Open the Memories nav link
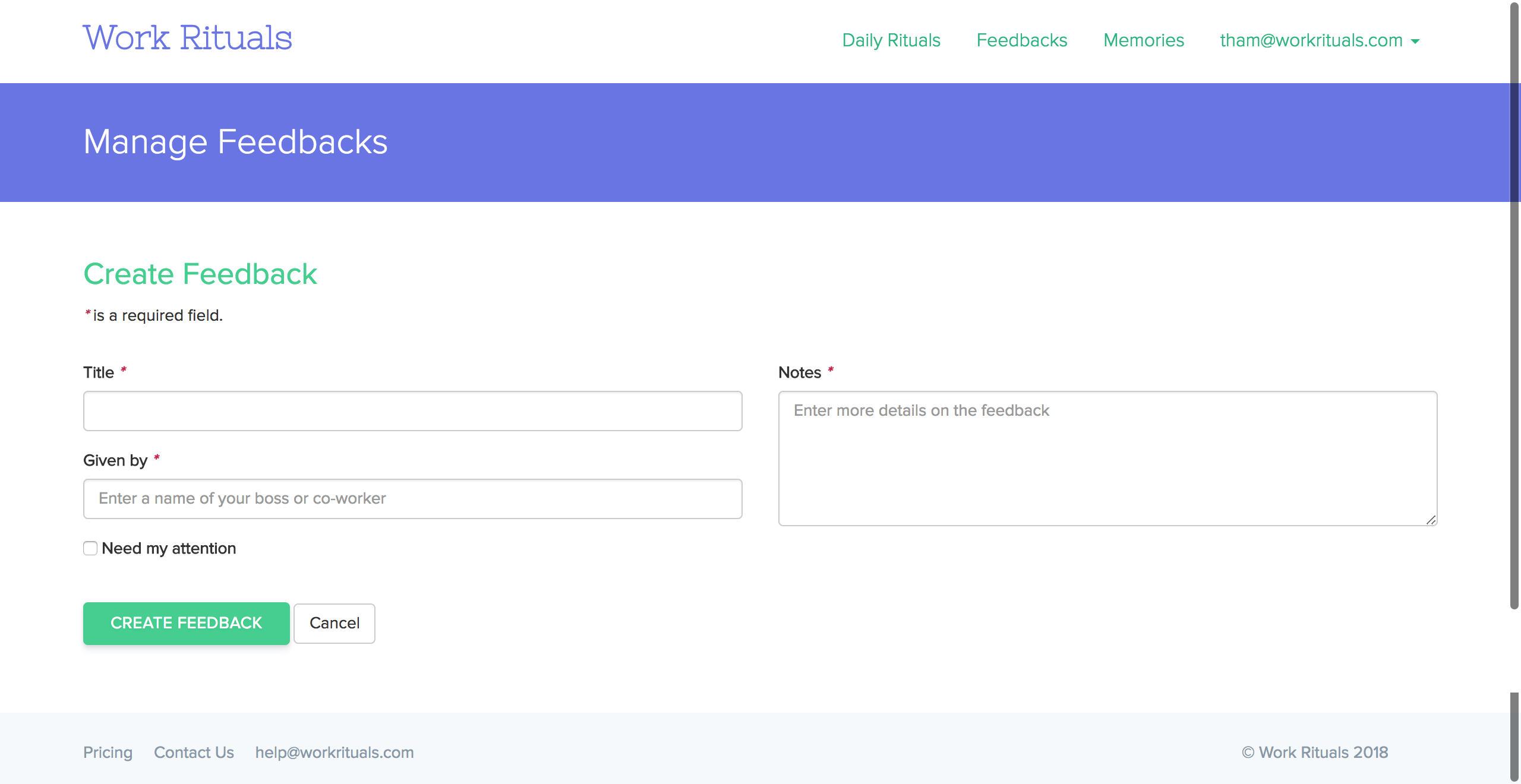 click(1144, 40)
